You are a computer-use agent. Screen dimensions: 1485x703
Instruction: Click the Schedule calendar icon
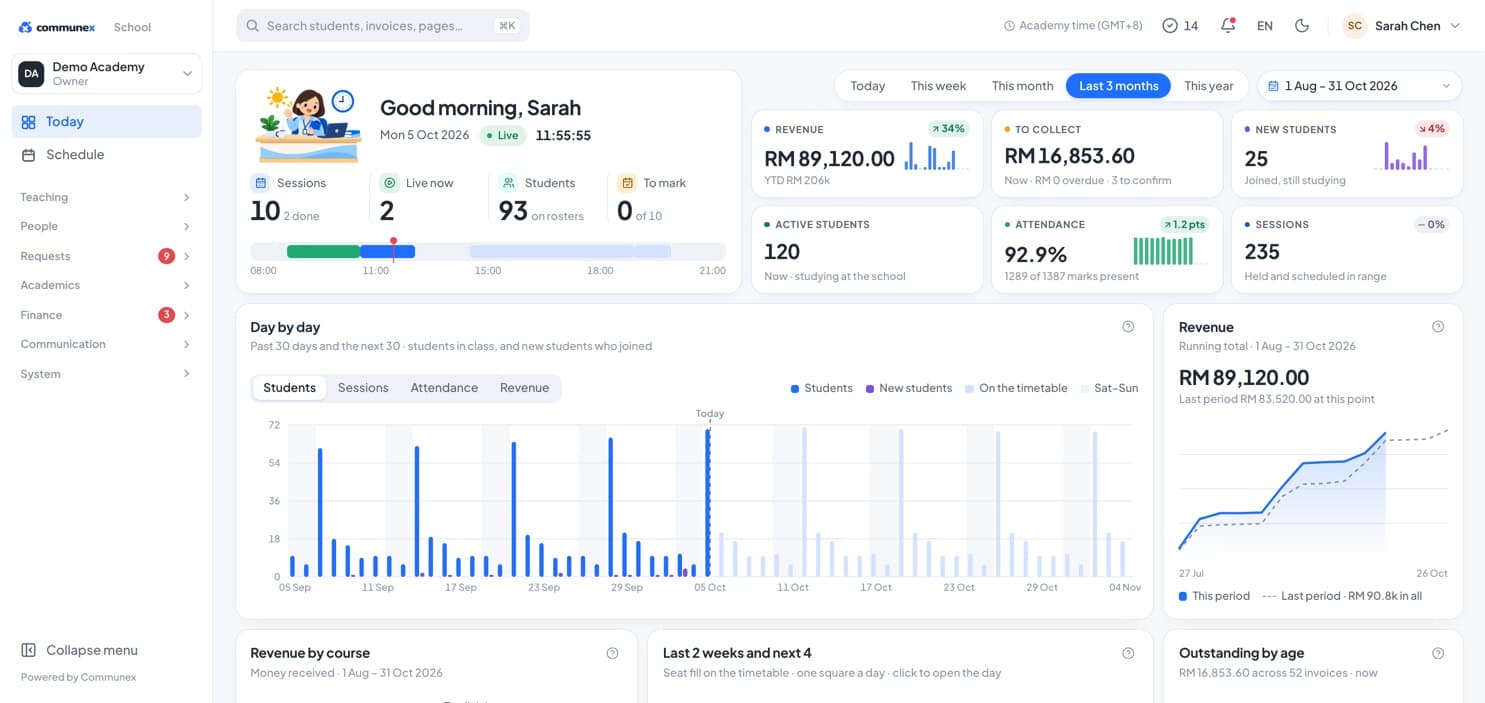point(28,155)
